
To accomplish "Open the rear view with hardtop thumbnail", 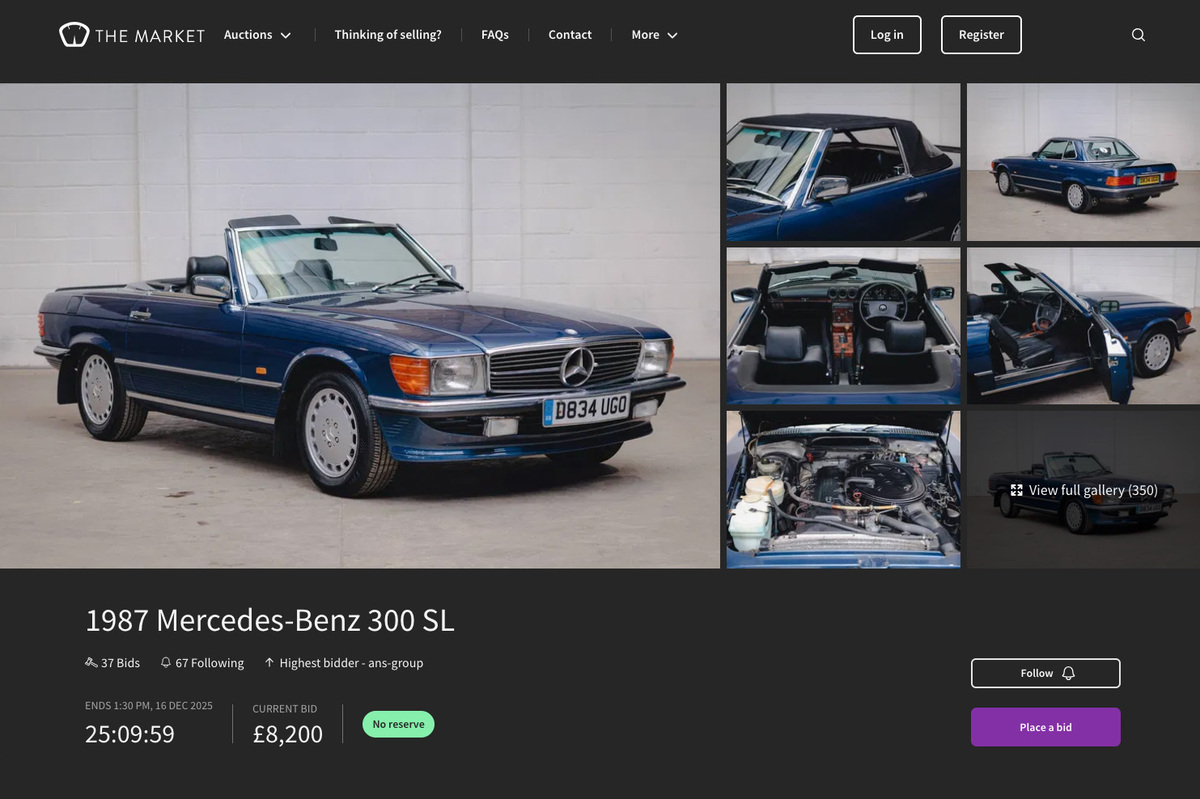I will coord(1083,162).
